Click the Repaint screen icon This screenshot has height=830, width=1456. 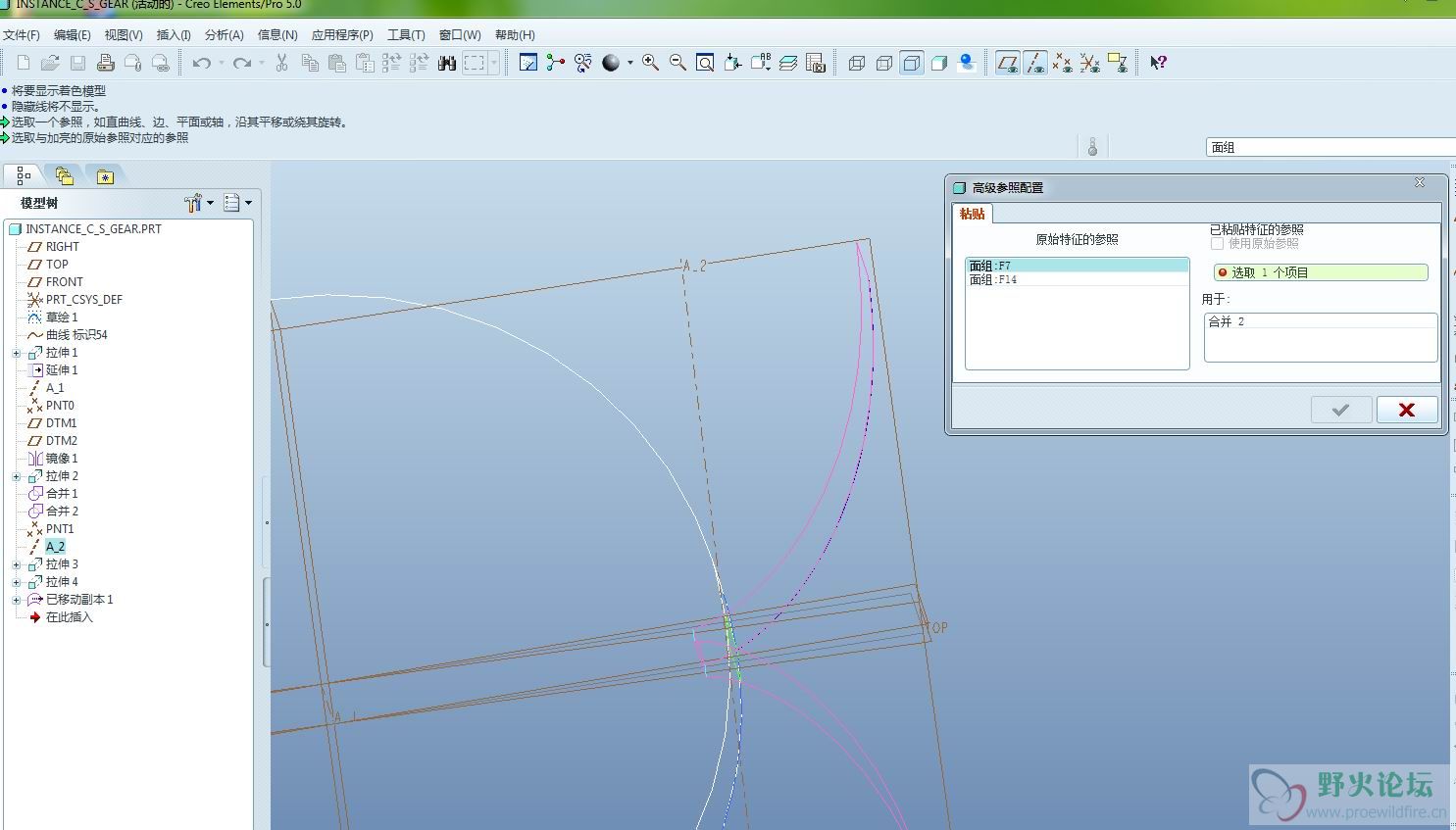[x=528, y=63]
